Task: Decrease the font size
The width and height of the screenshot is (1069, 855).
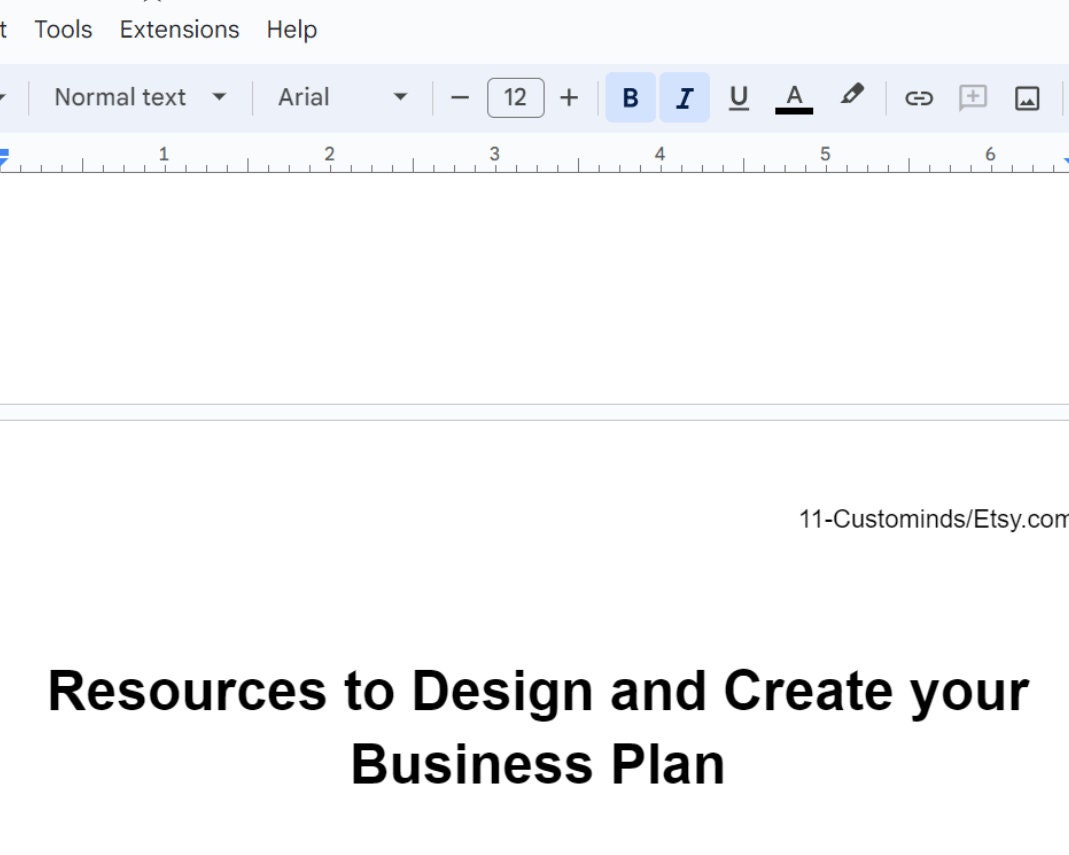Action: (x=459, y=97)
